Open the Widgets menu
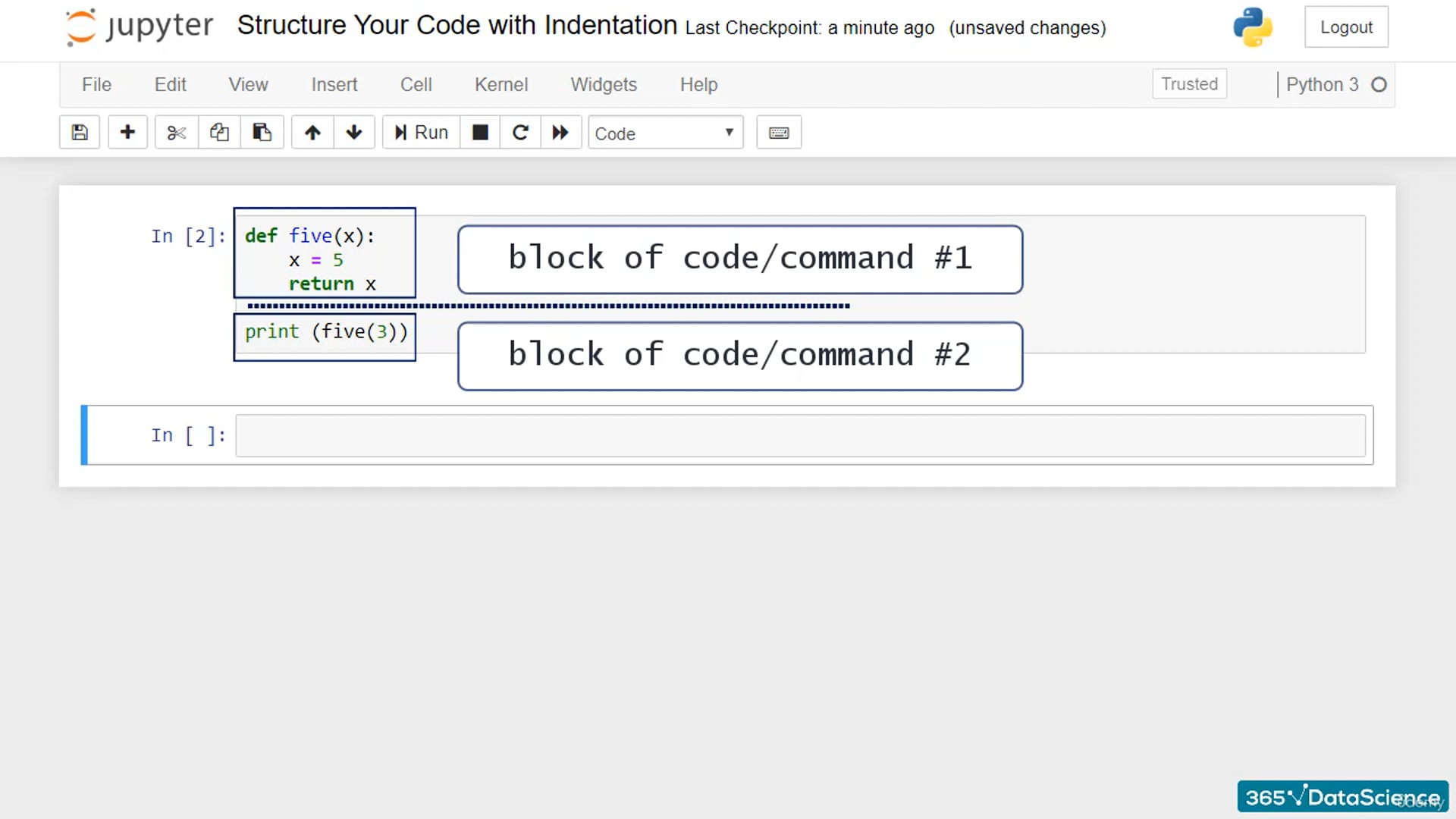This screenshot has width=1456, height=819. tap(604, 84)
